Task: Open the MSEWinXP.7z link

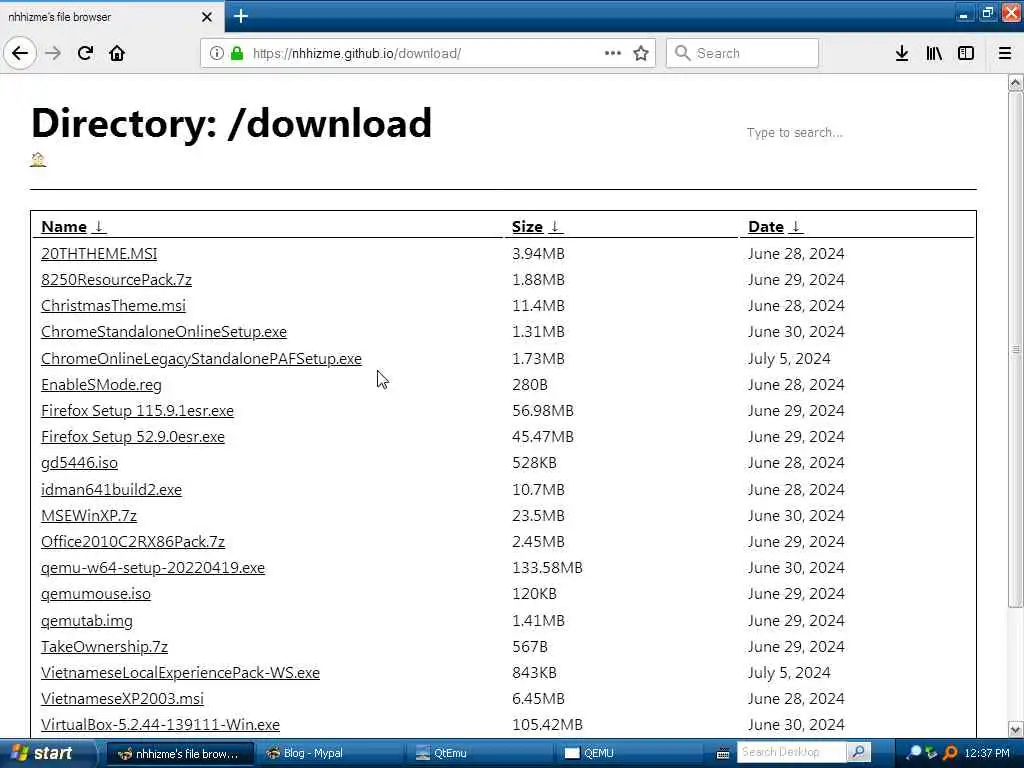Action: (89, 516)
